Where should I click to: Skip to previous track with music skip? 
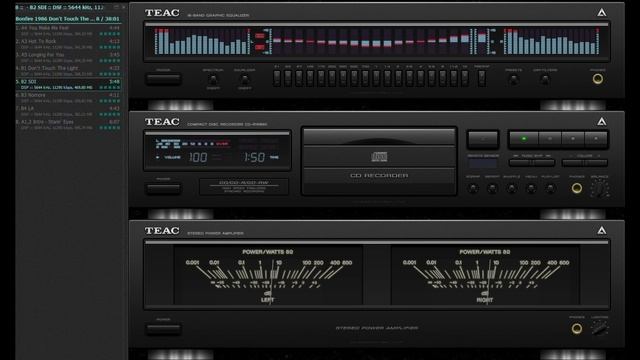520,163
